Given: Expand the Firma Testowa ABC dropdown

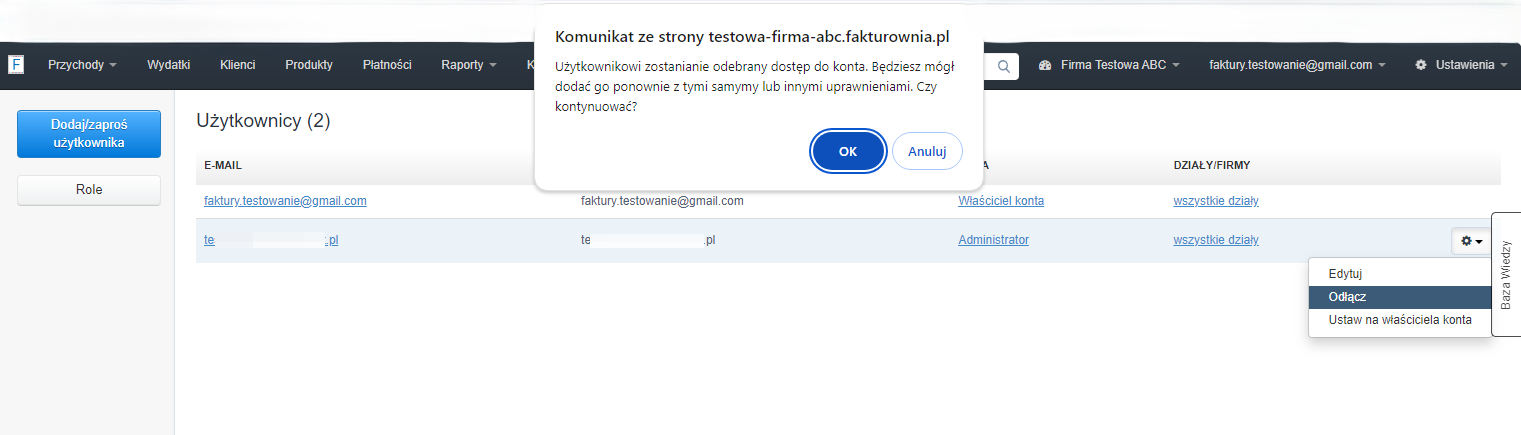Looking at the screenshot, I should [1109, 65].
